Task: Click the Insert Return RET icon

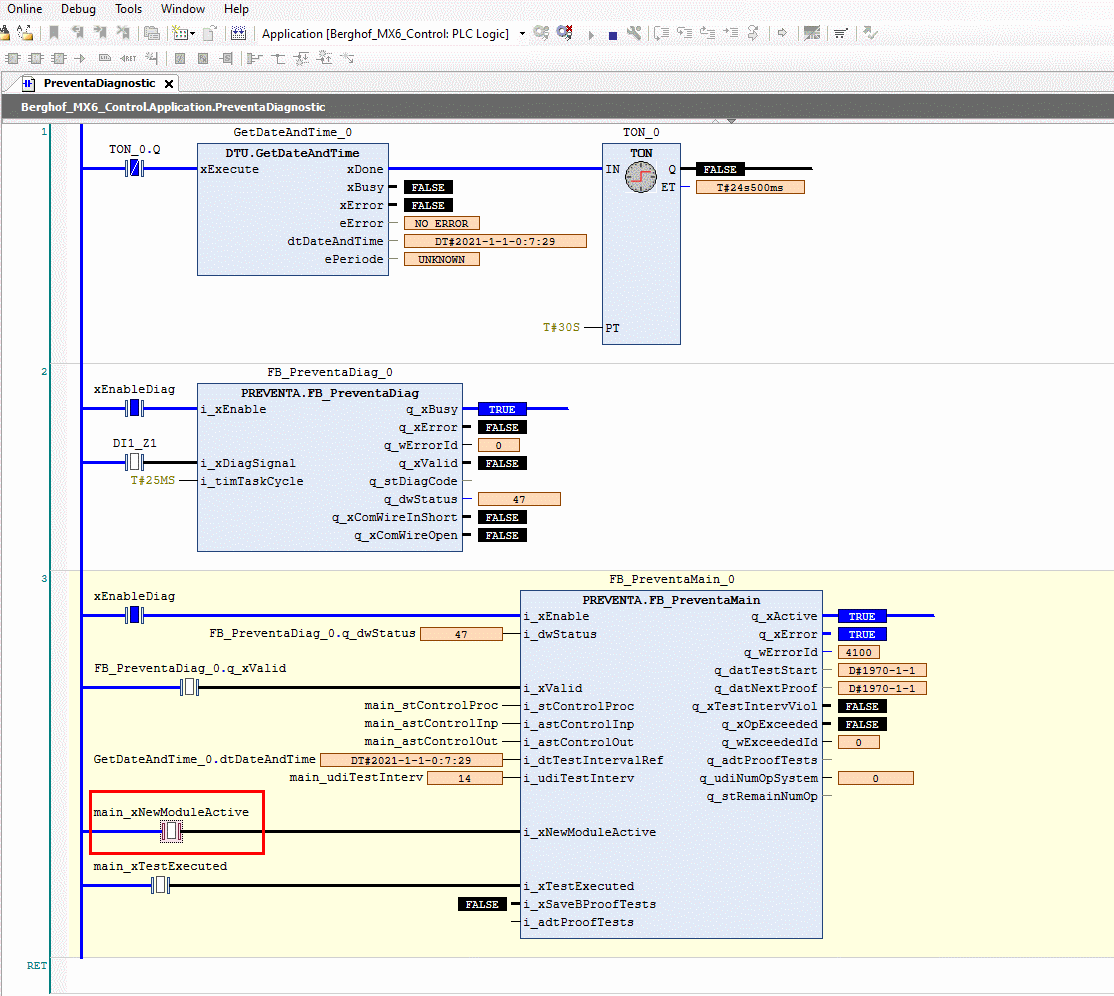Action: [128, 58]
